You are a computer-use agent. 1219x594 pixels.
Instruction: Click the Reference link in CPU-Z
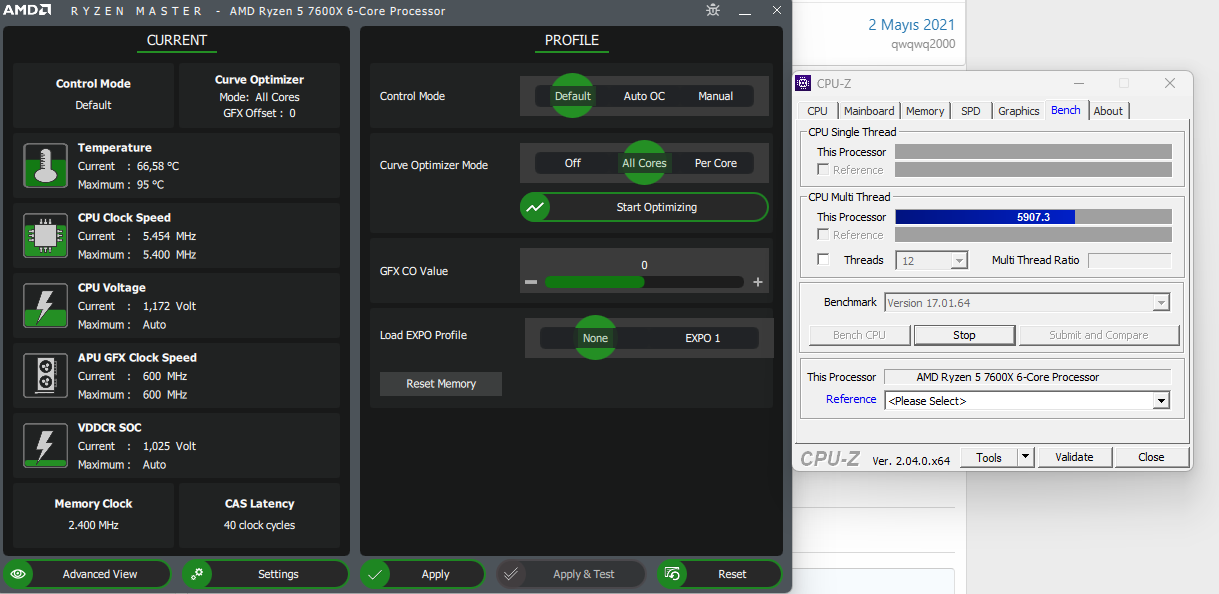click(x=851, y=399)
